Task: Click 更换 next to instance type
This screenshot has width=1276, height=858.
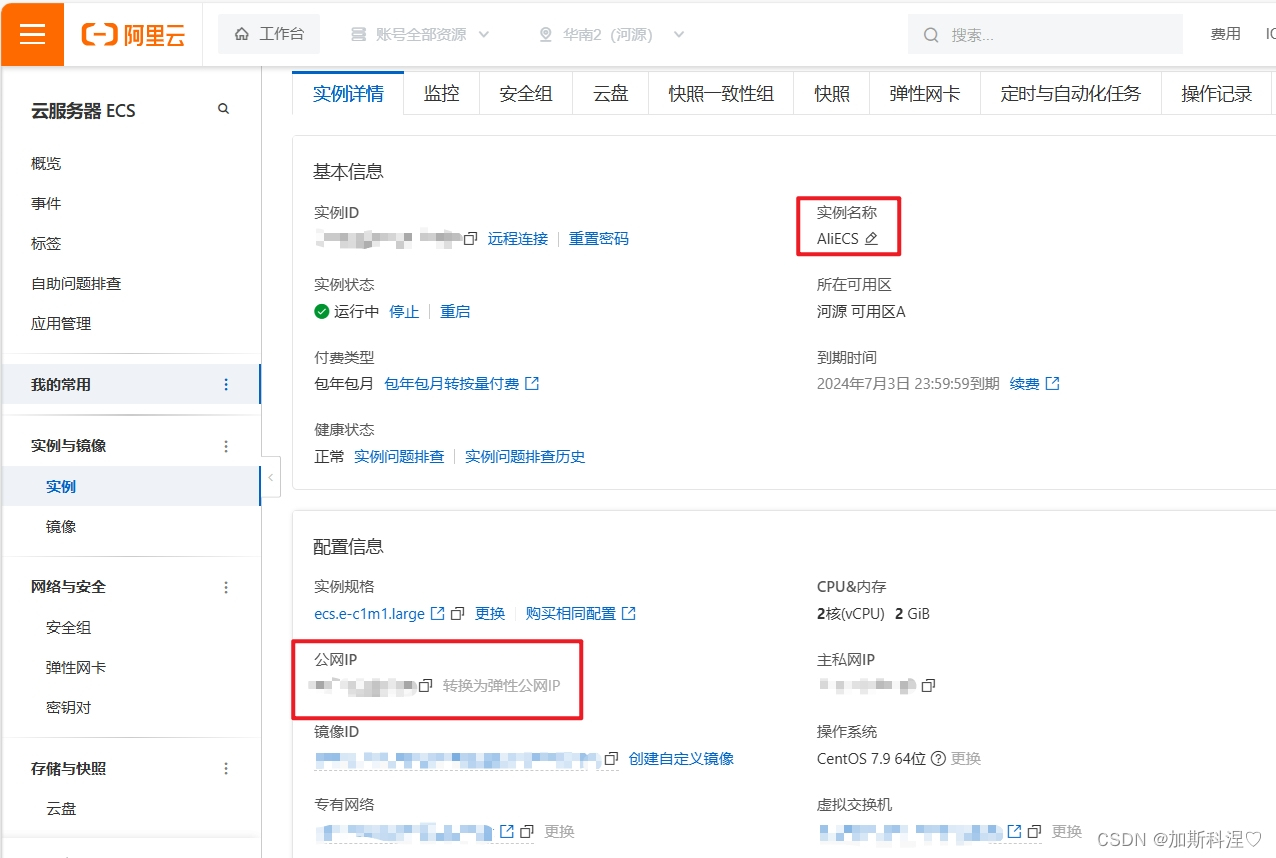Action: (x=490, y=614)
